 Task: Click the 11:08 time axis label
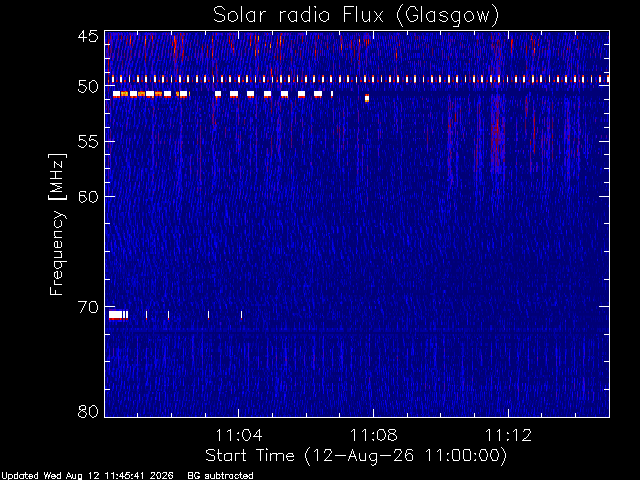[373, 435]
